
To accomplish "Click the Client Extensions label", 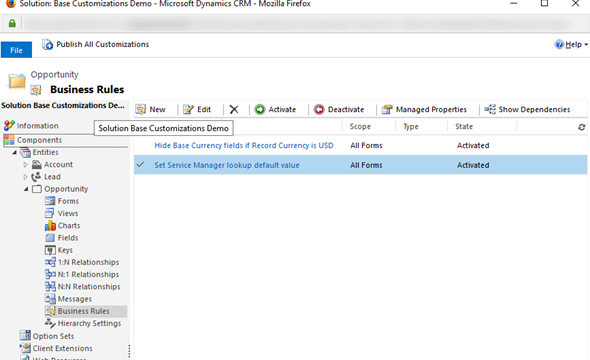I will (62, 348).
